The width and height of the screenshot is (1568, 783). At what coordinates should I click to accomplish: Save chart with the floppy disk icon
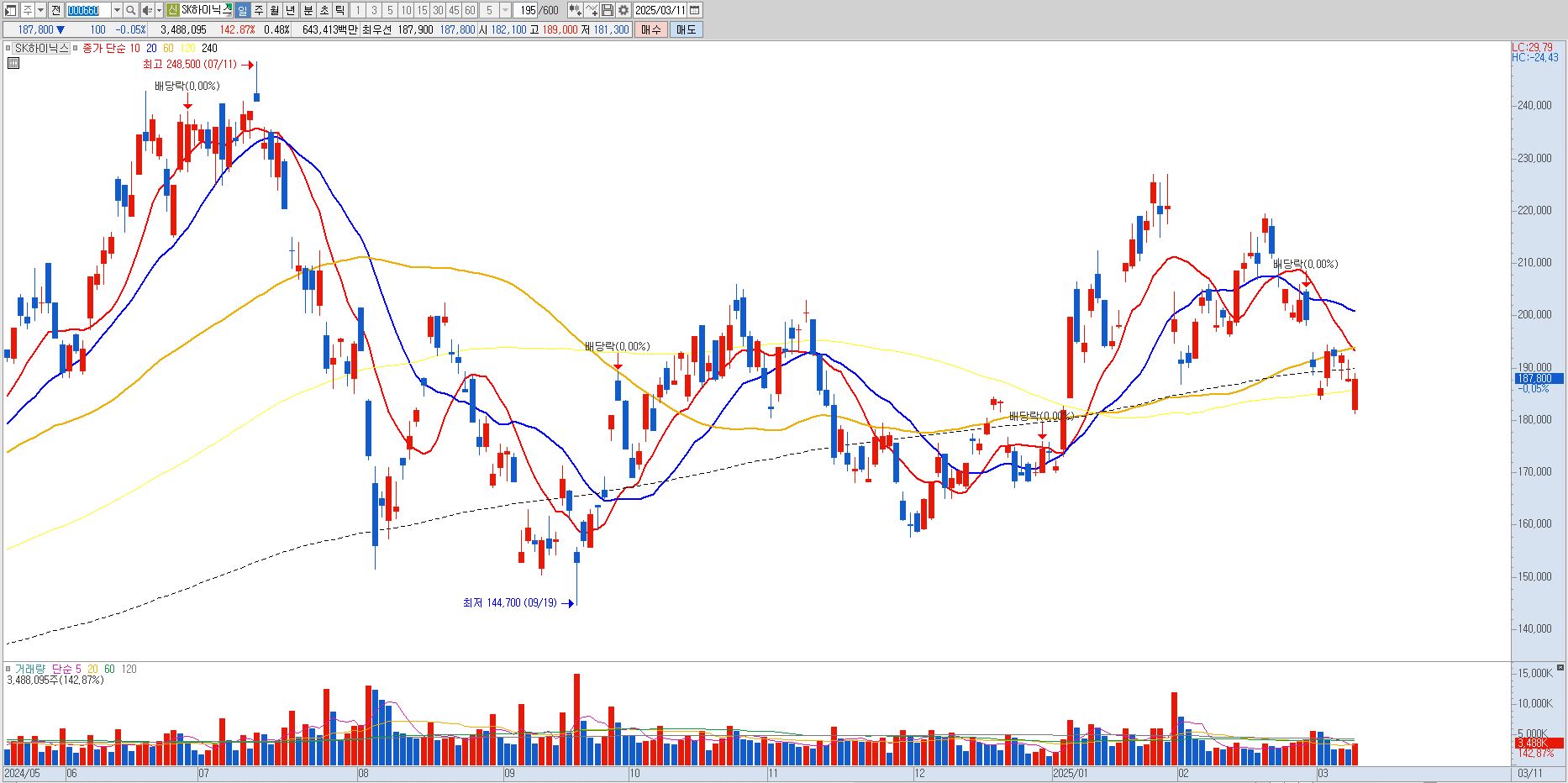tap(608, 10)
